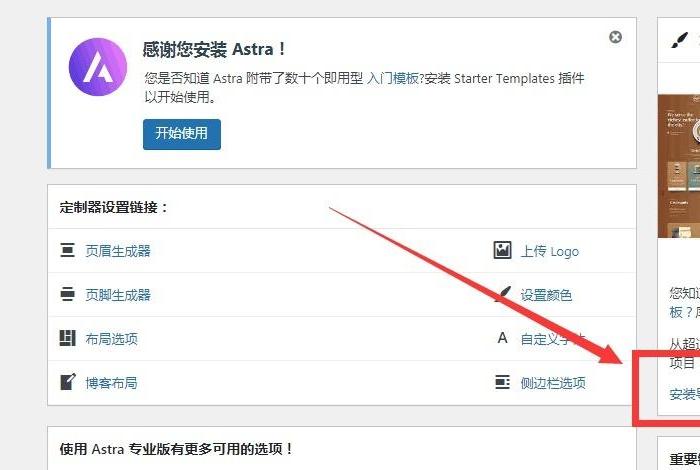The height and width of the screenshot is (470, 700).
Task: Click the sidebar options icon
Action: pyautogui.click(x=503, y=382)
